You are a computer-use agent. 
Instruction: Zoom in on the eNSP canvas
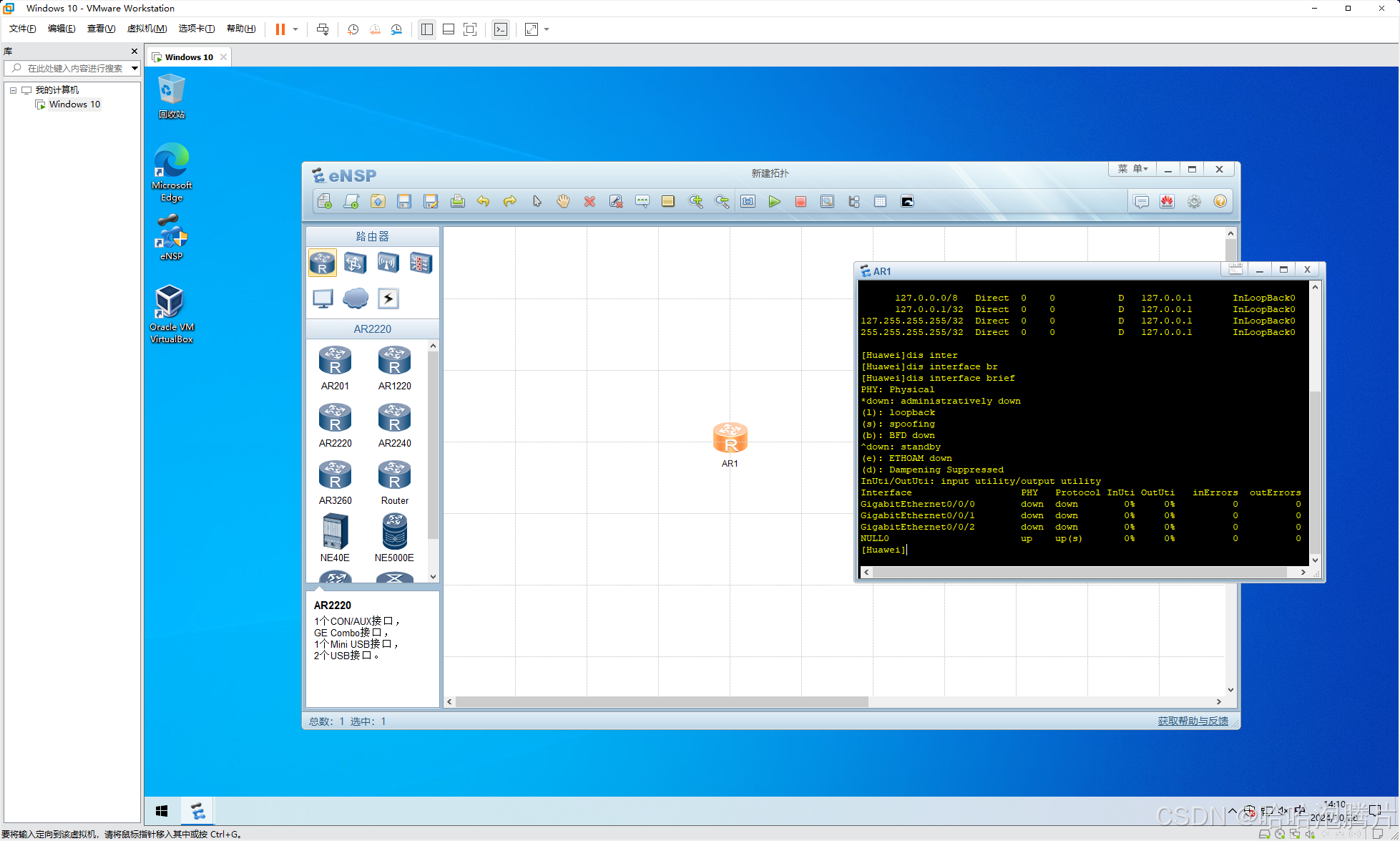pos(695,202)
